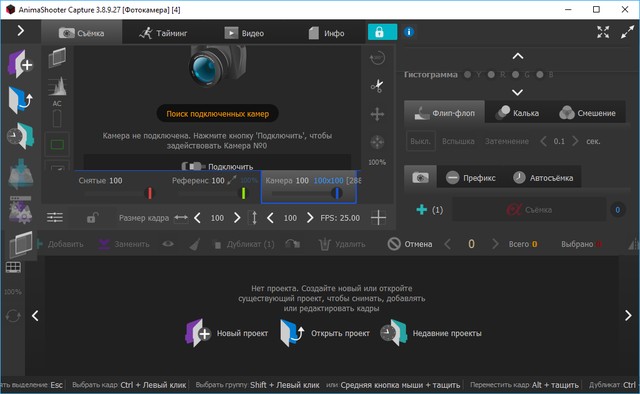Image resolution: width=640 pixels, height=394 pixels.
Task: Click the diagonal expand arrows icon
Action: click(627, 32)
